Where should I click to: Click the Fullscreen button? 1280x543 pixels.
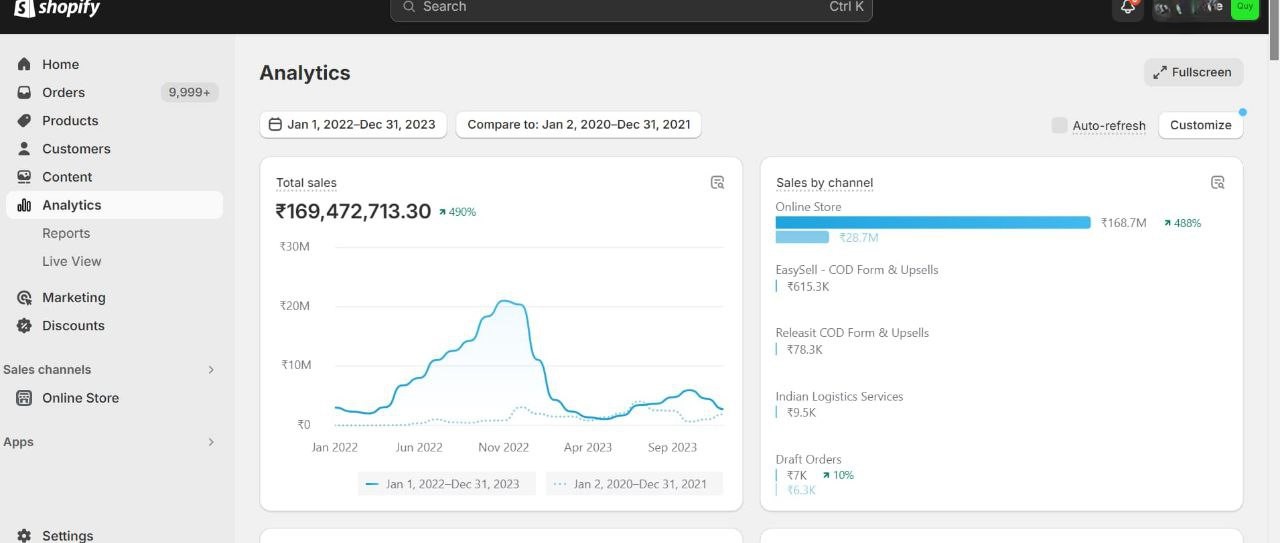click(x=1193, y=72)
